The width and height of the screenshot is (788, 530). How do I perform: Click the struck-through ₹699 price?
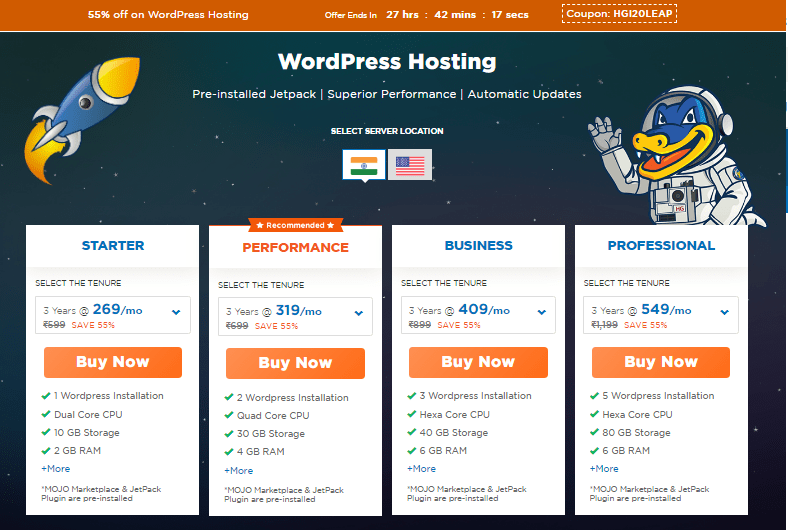click(x=237, y=326)
